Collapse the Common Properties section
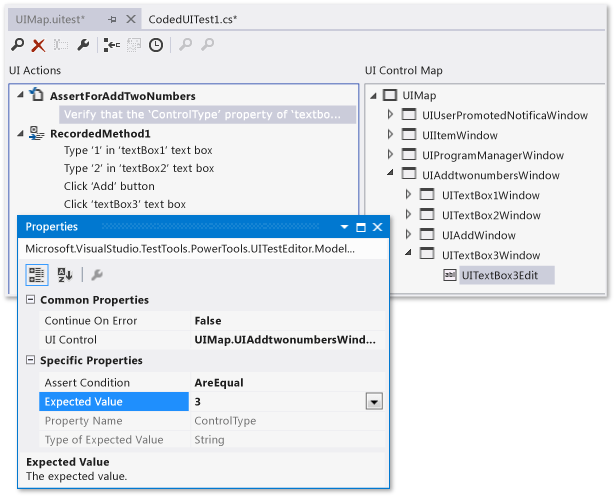Image resolution: width=615 pixels, height=496 pixels. 30,300
